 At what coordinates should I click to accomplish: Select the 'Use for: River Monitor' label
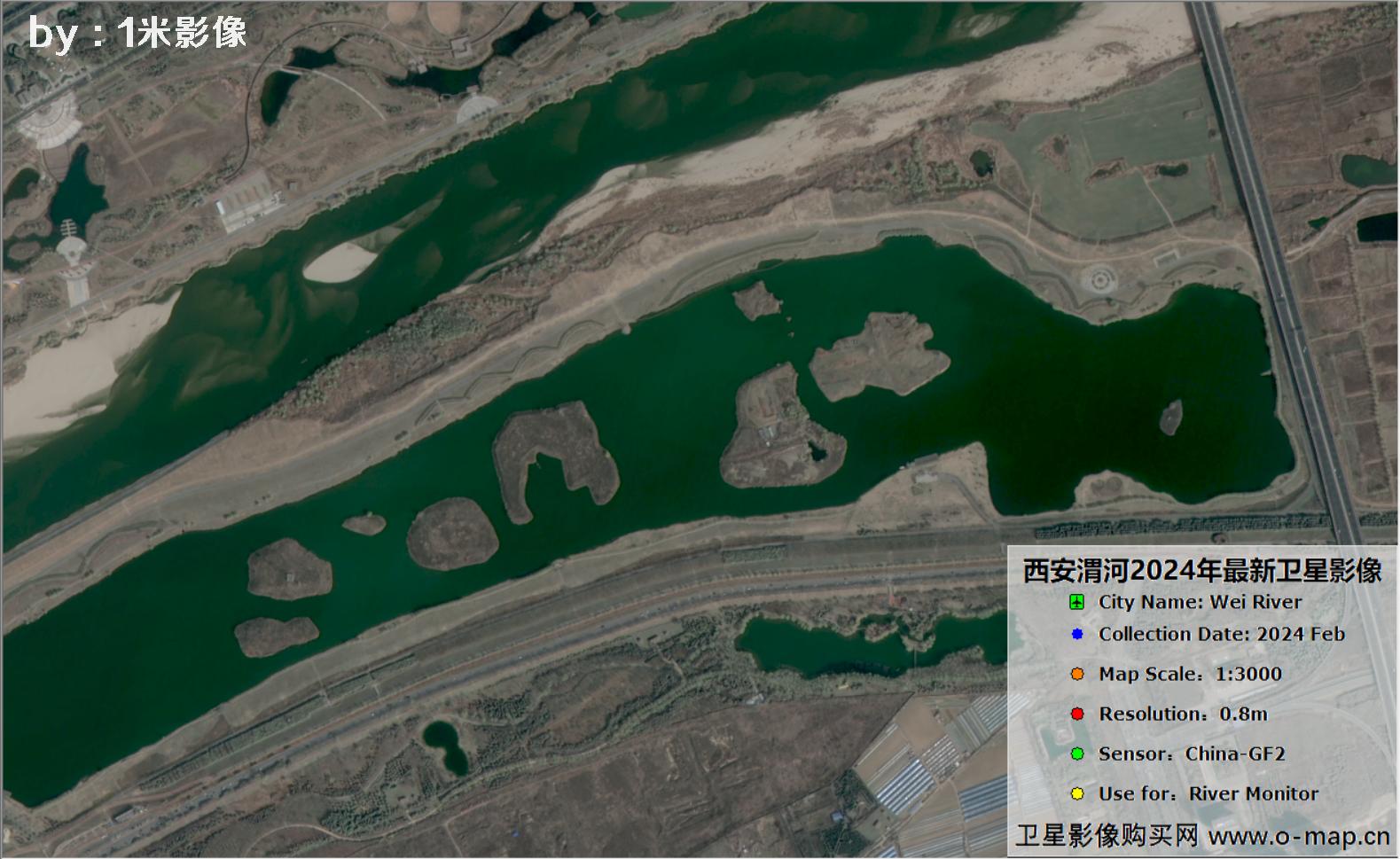1208,794
